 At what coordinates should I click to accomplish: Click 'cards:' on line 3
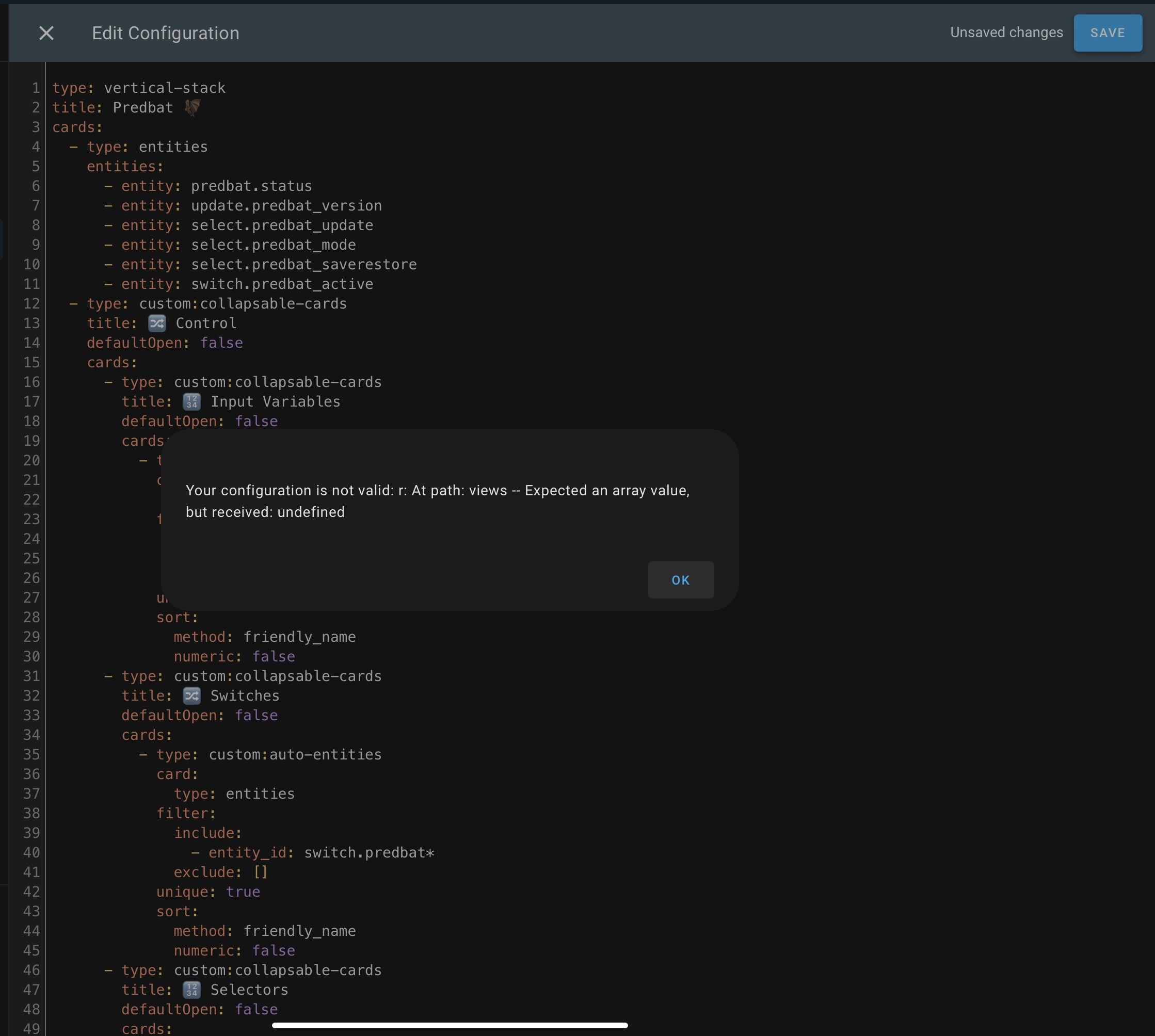coord(77,127)
